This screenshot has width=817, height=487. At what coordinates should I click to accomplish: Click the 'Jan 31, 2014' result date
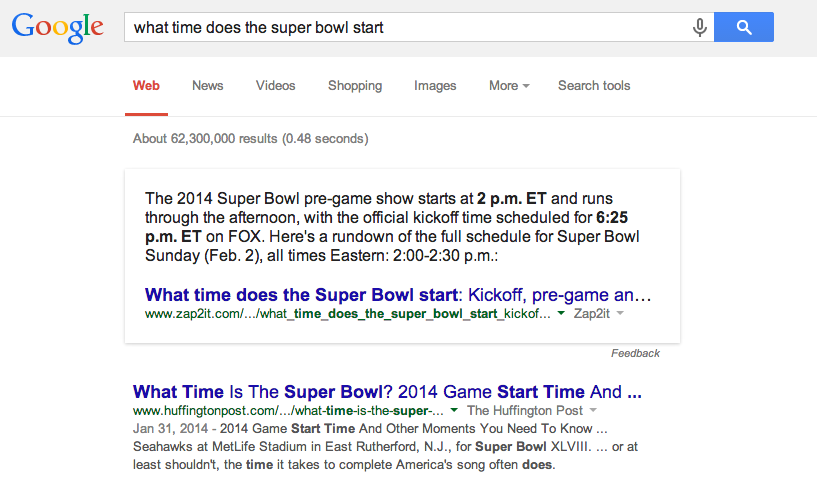(x=170, y=429)
